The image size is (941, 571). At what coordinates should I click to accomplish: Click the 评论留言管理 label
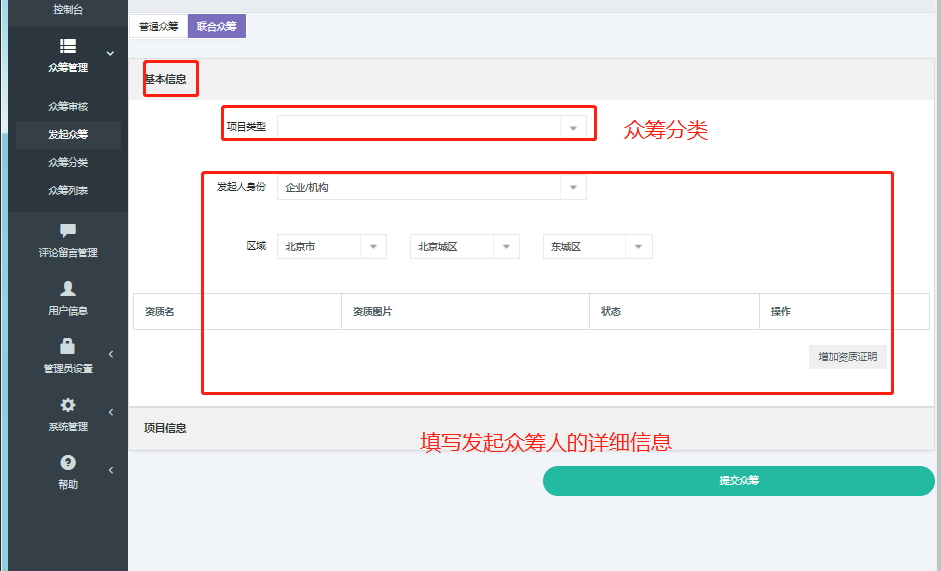pos(68,253)
